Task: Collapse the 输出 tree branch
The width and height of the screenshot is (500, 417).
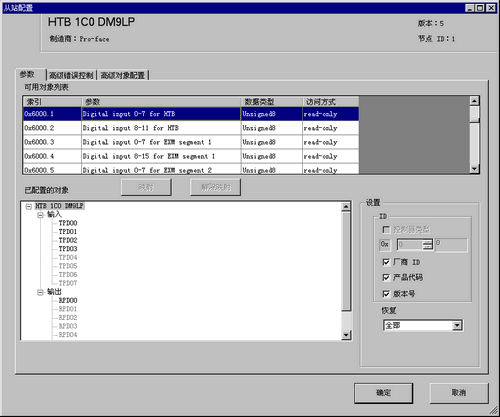Action: point(40,292)
